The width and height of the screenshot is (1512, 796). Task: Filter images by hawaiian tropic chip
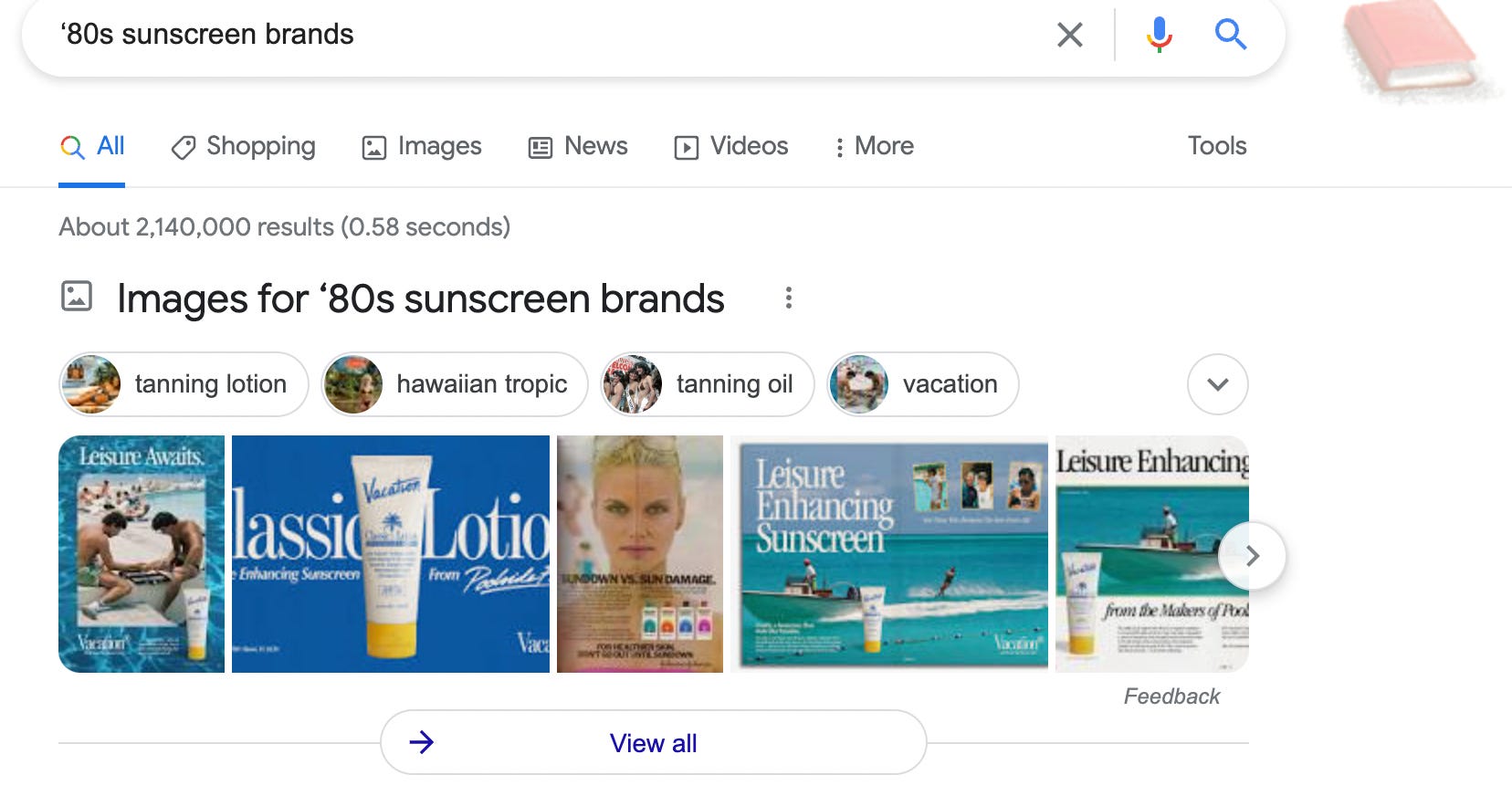[455, 384]
